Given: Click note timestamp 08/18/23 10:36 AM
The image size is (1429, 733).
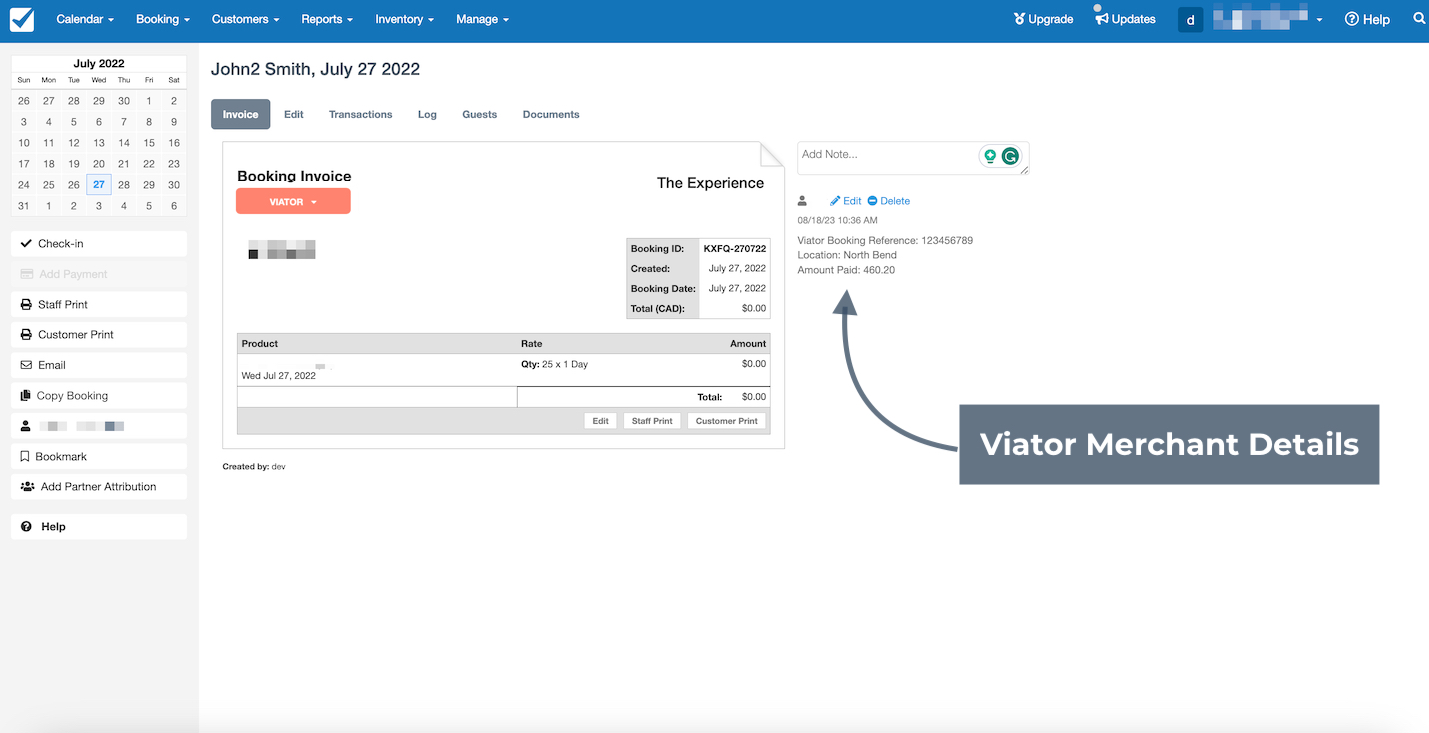Looking at the screenshot, I should tap(837, 220).
